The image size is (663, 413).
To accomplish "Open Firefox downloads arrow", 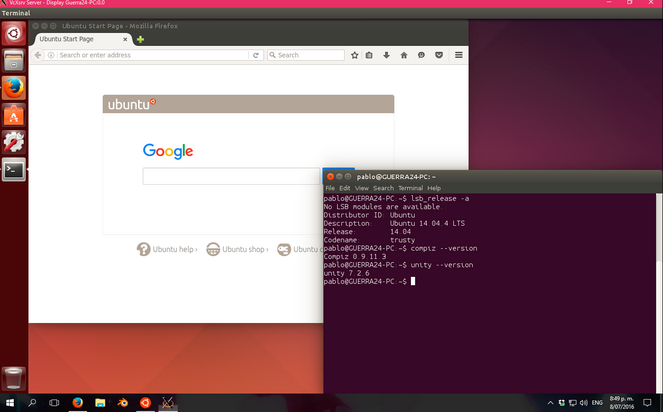I will [x=386, y=55].
